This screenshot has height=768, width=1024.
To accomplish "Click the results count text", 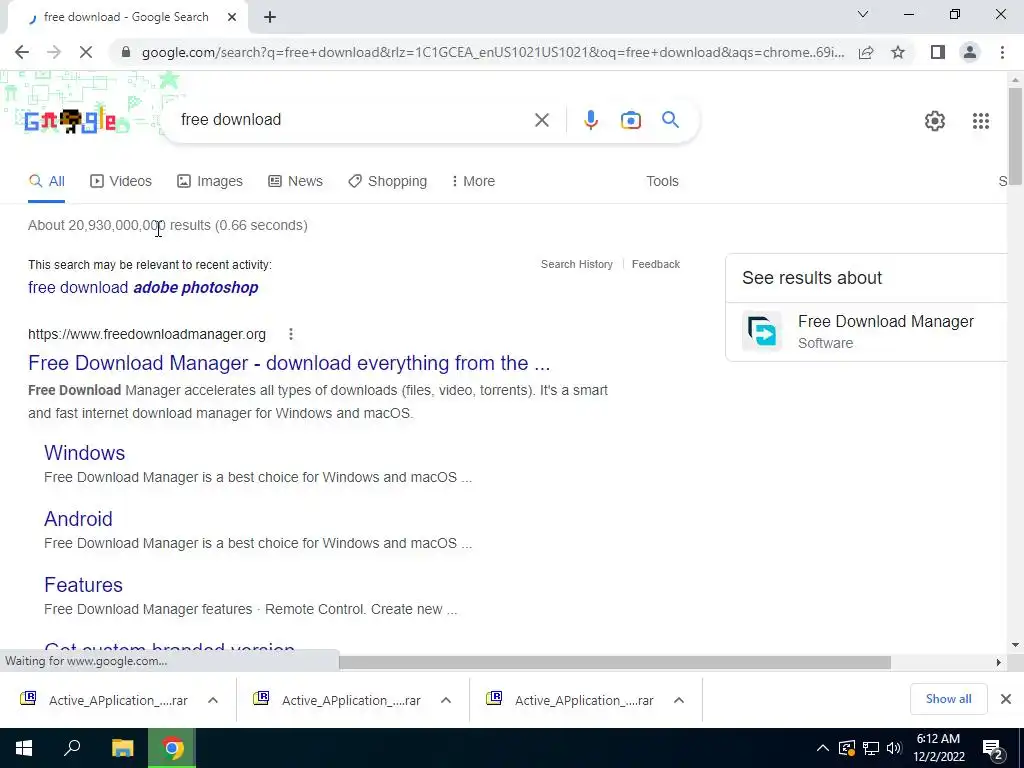I will (168, 225).
